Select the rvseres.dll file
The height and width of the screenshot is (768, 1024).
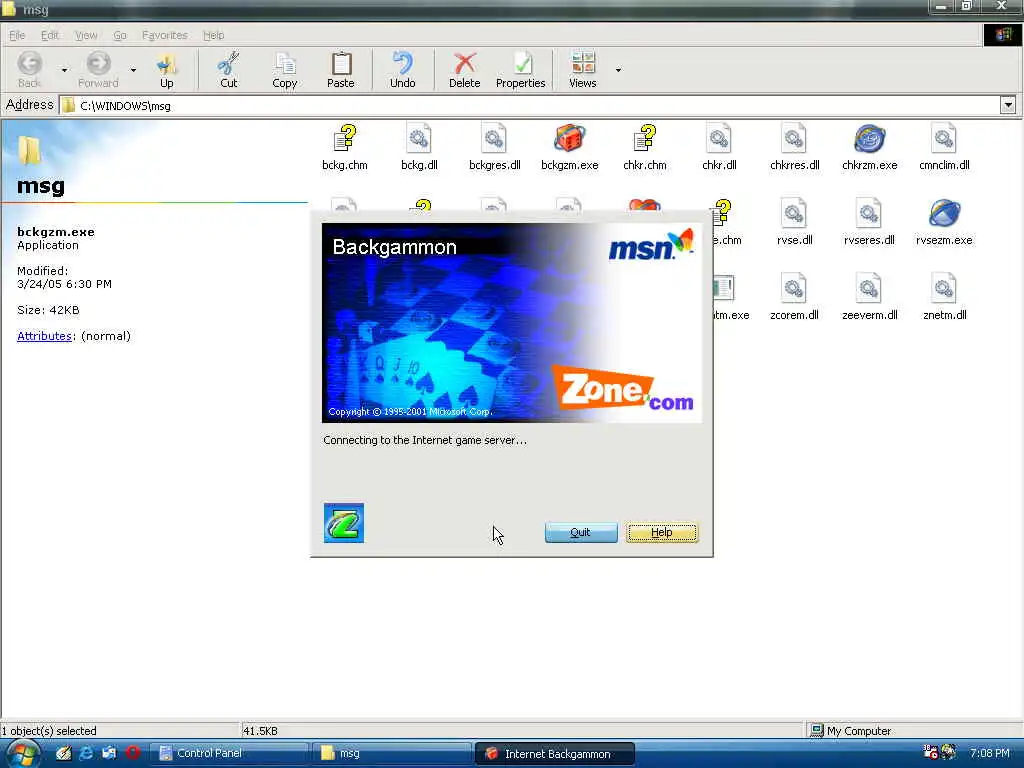(x=869, y=223)
